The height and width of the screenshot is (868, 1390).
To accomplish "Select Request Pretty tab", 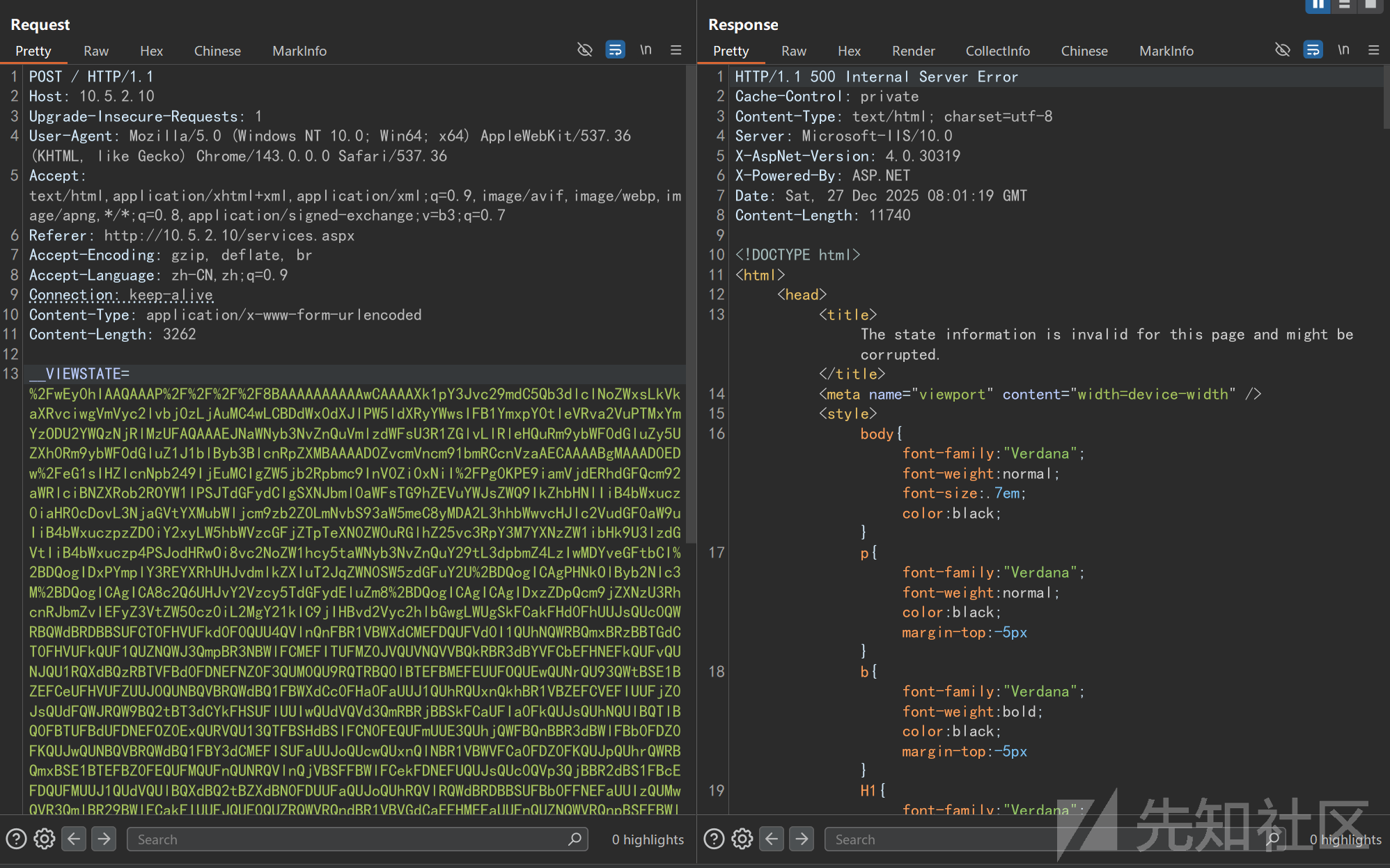I will (x=33, y=51).
